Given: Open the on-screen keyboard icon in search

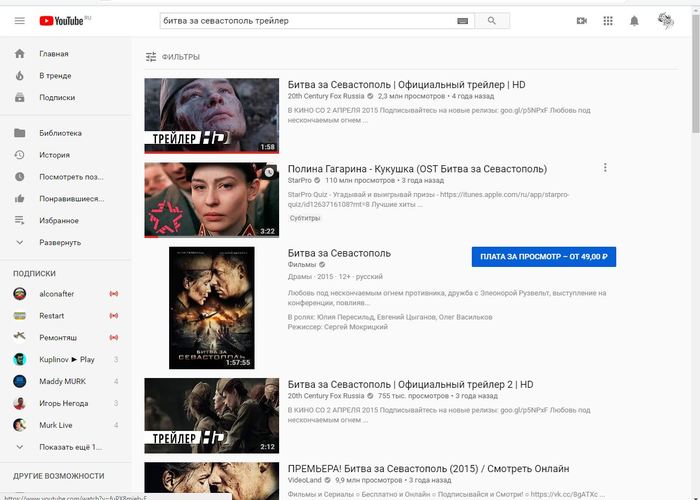Looking at the screenshot, I should click(462, 20).
